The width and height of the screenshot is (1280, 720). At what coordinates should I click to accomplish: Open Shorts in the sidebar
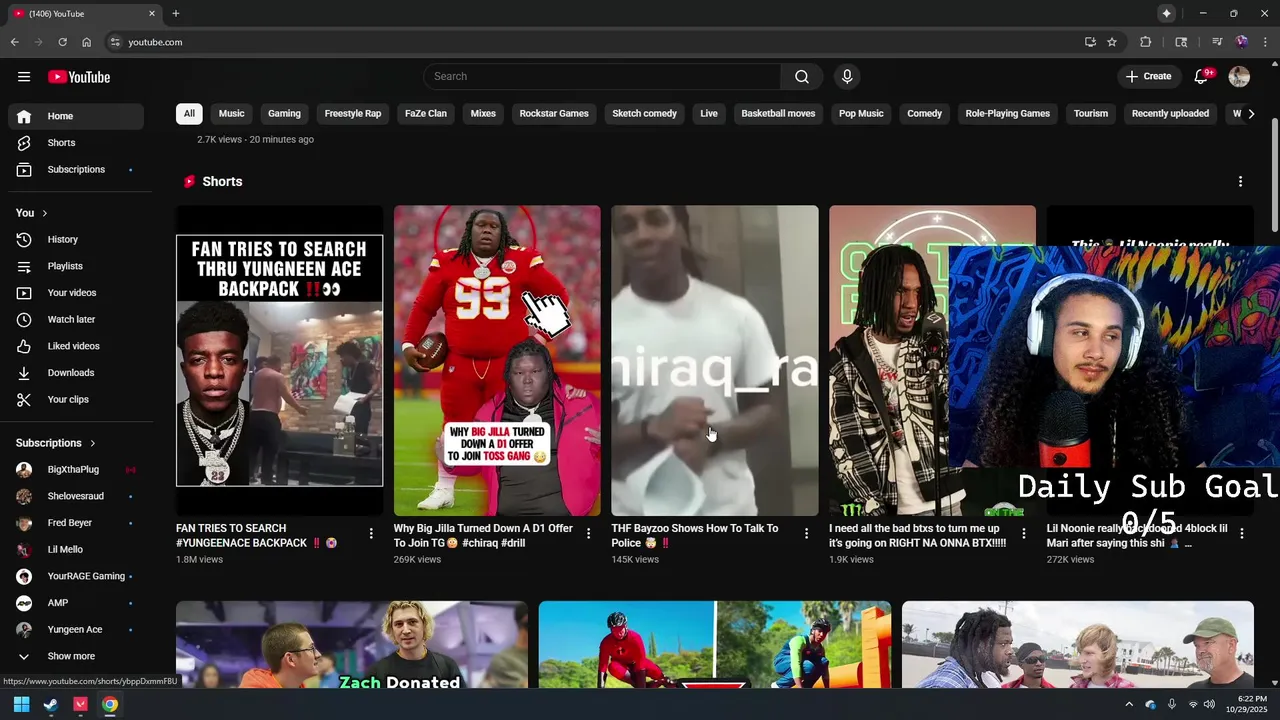point(76,143)
